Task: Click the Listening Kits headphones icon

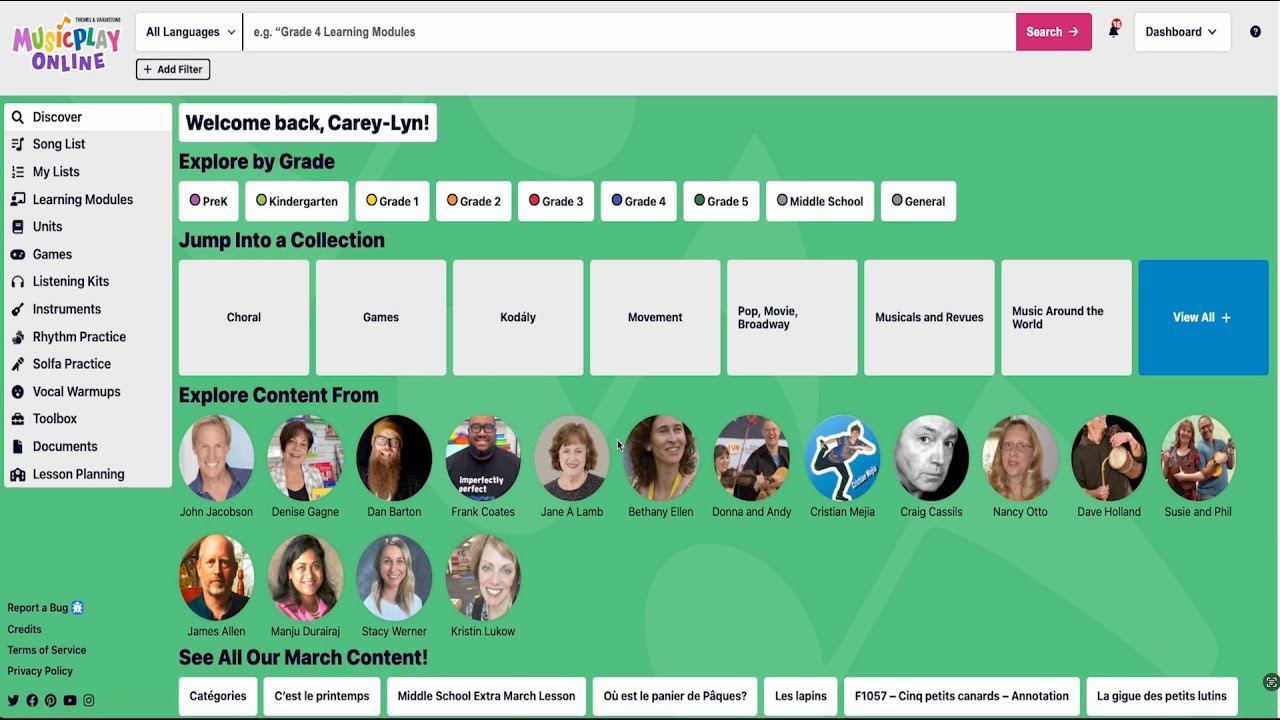Action: [17, 282]
